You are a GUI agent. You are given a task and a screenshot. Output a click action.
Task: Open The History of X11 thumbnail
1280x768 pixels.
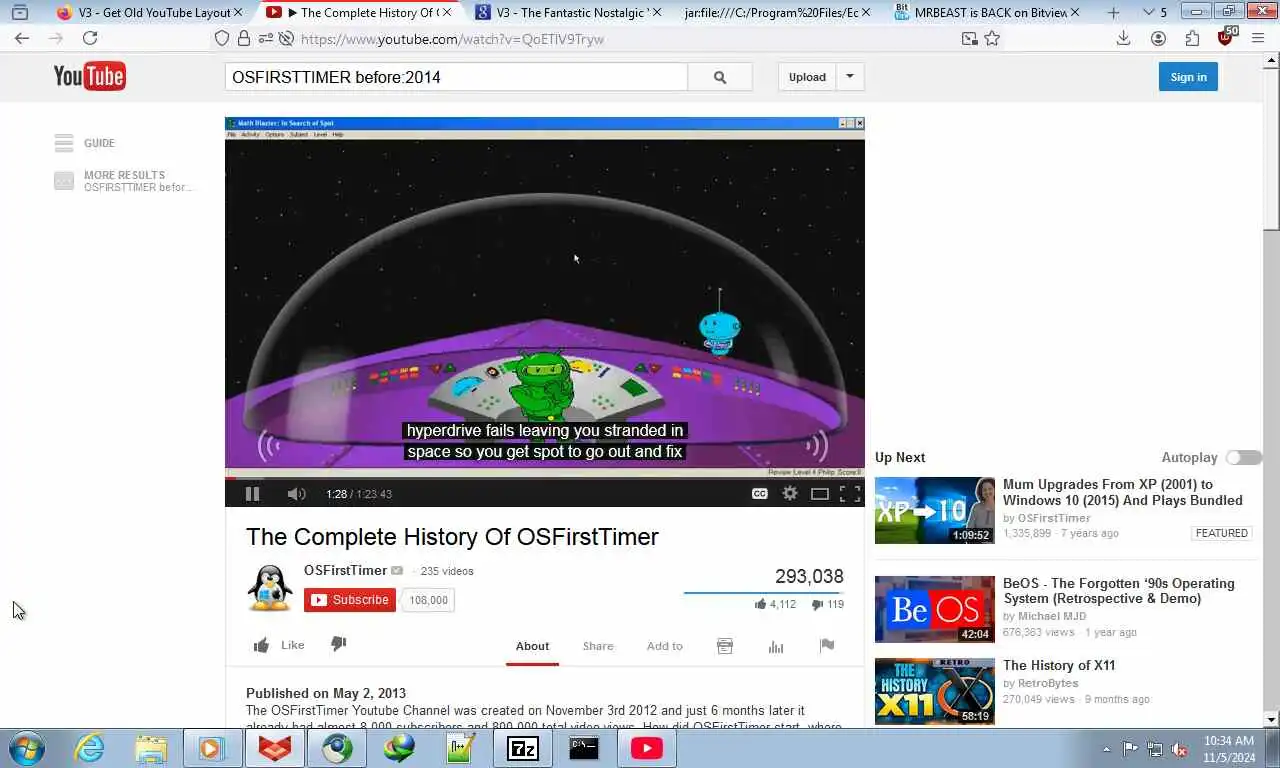click(935, 691)
